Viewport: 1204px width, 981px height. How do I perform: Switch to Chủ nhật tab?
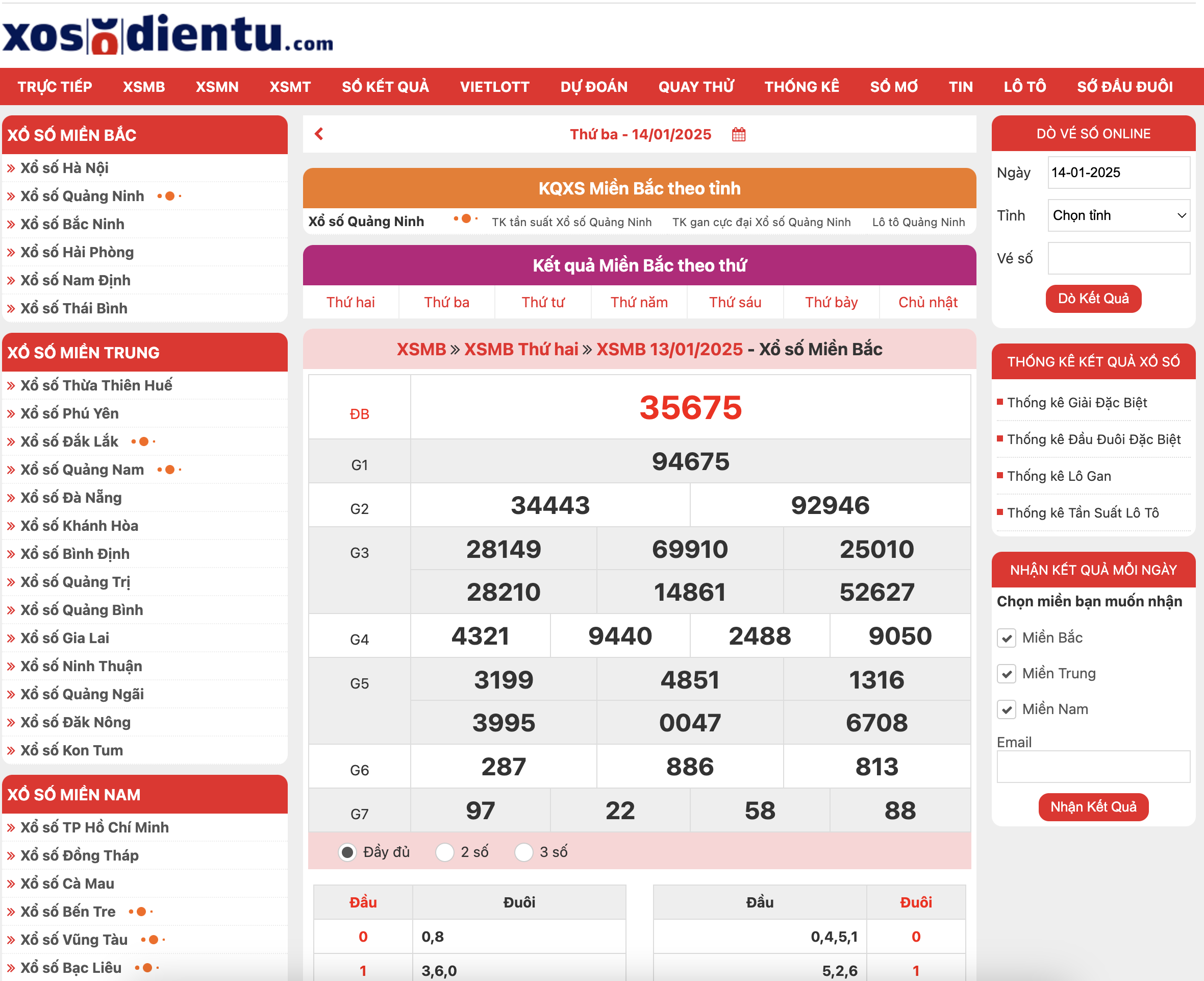tap(928, 302)
